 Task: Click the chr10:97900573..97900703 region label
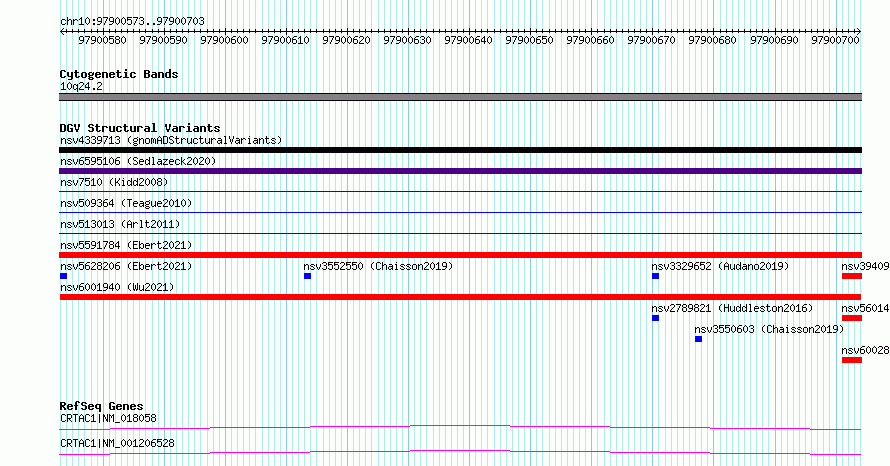132,21
